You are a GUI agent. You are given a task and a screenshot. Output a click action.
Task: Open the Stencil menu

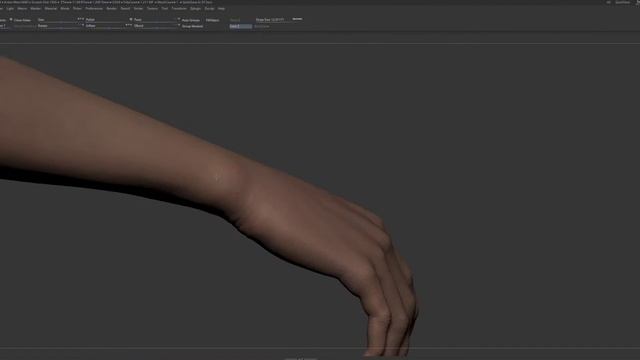125,9
